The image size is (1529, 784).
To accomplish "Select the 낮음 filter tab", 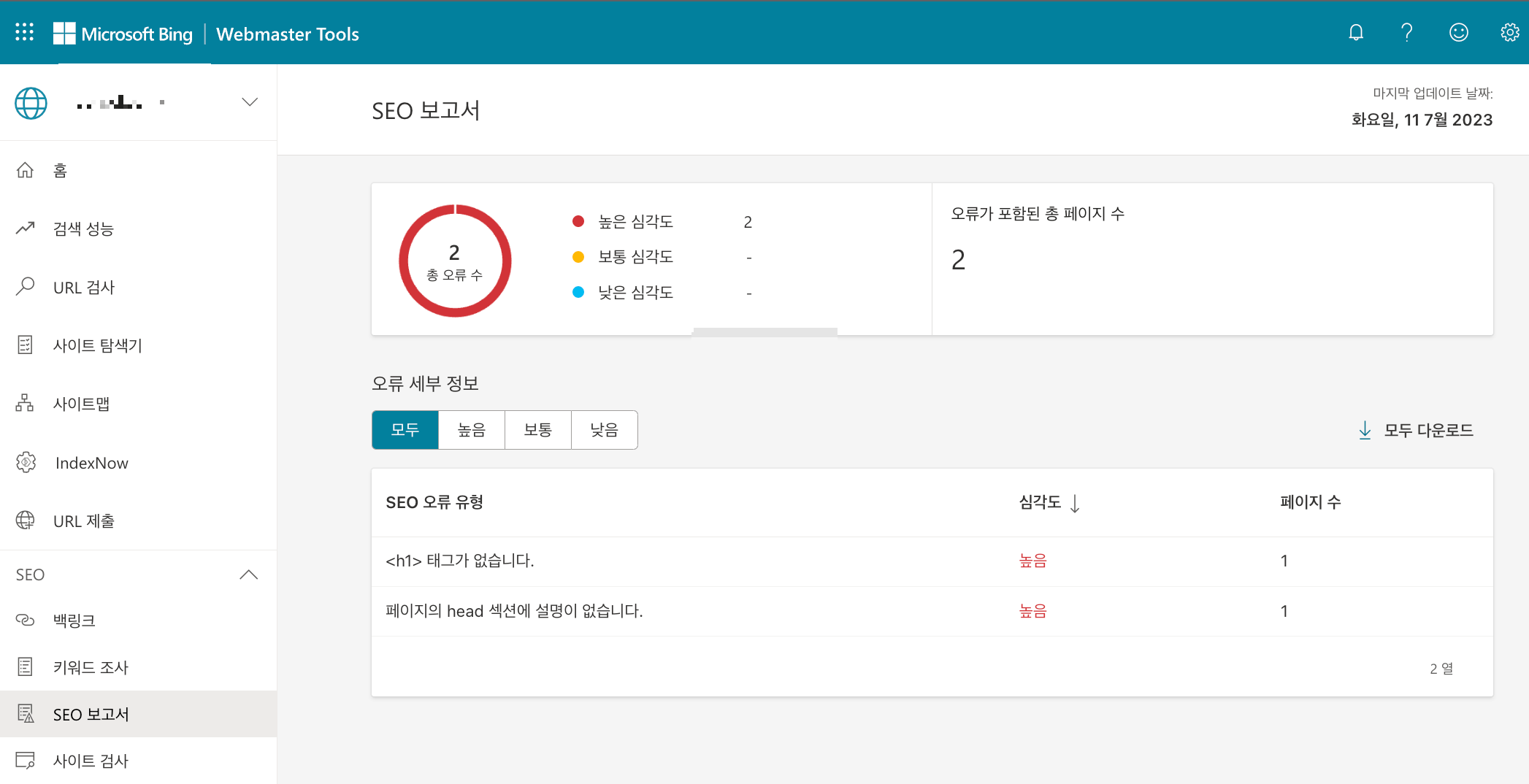I will tap(605, 430).
